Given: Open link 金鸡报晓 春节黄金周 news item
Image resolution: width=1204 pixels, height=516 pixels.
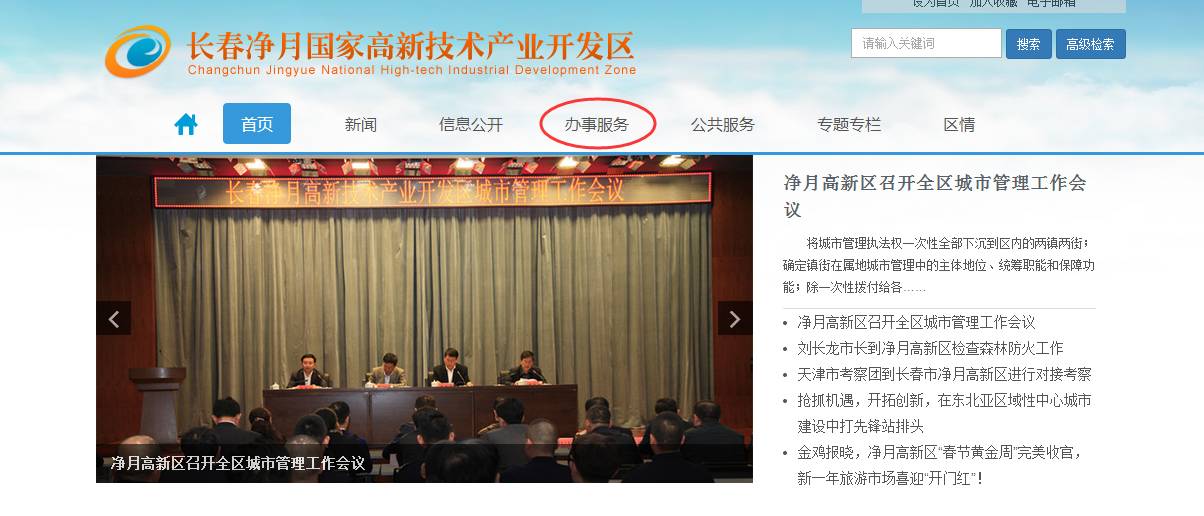Looking at the screenshot, I should (x=940, y=465).
